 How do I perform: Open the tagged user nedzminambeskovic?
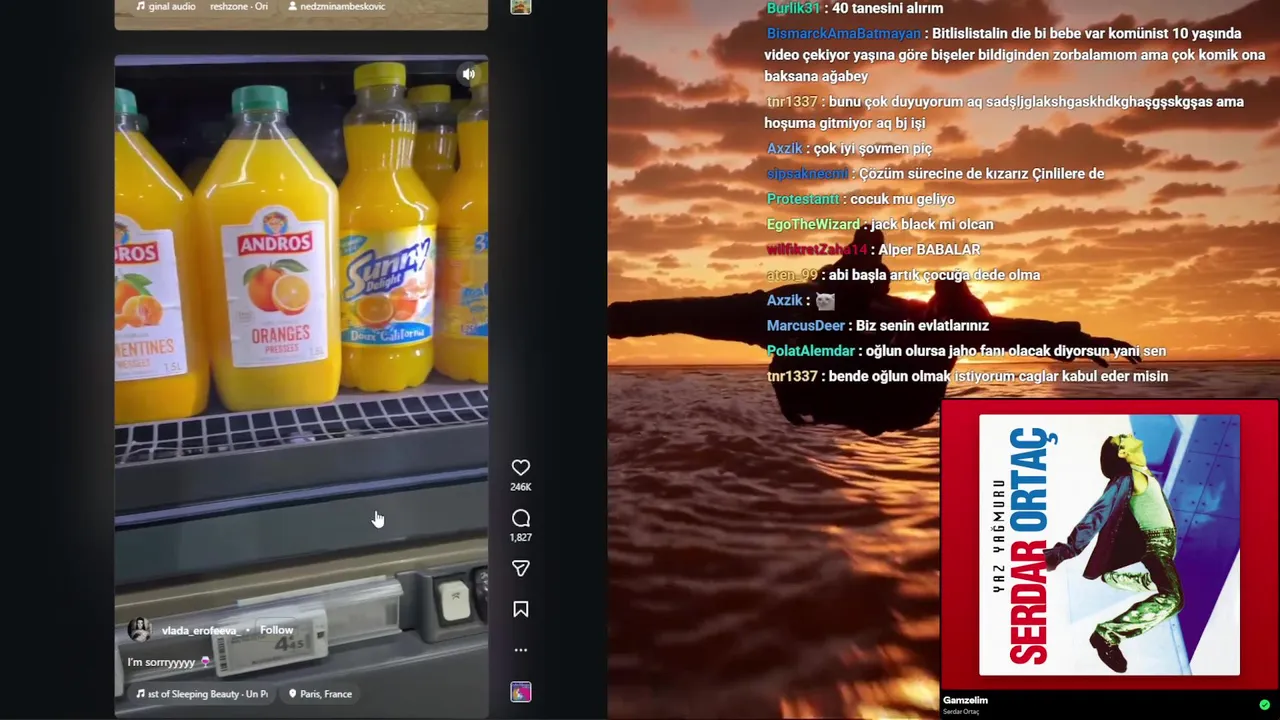click(x=336, y=6)
